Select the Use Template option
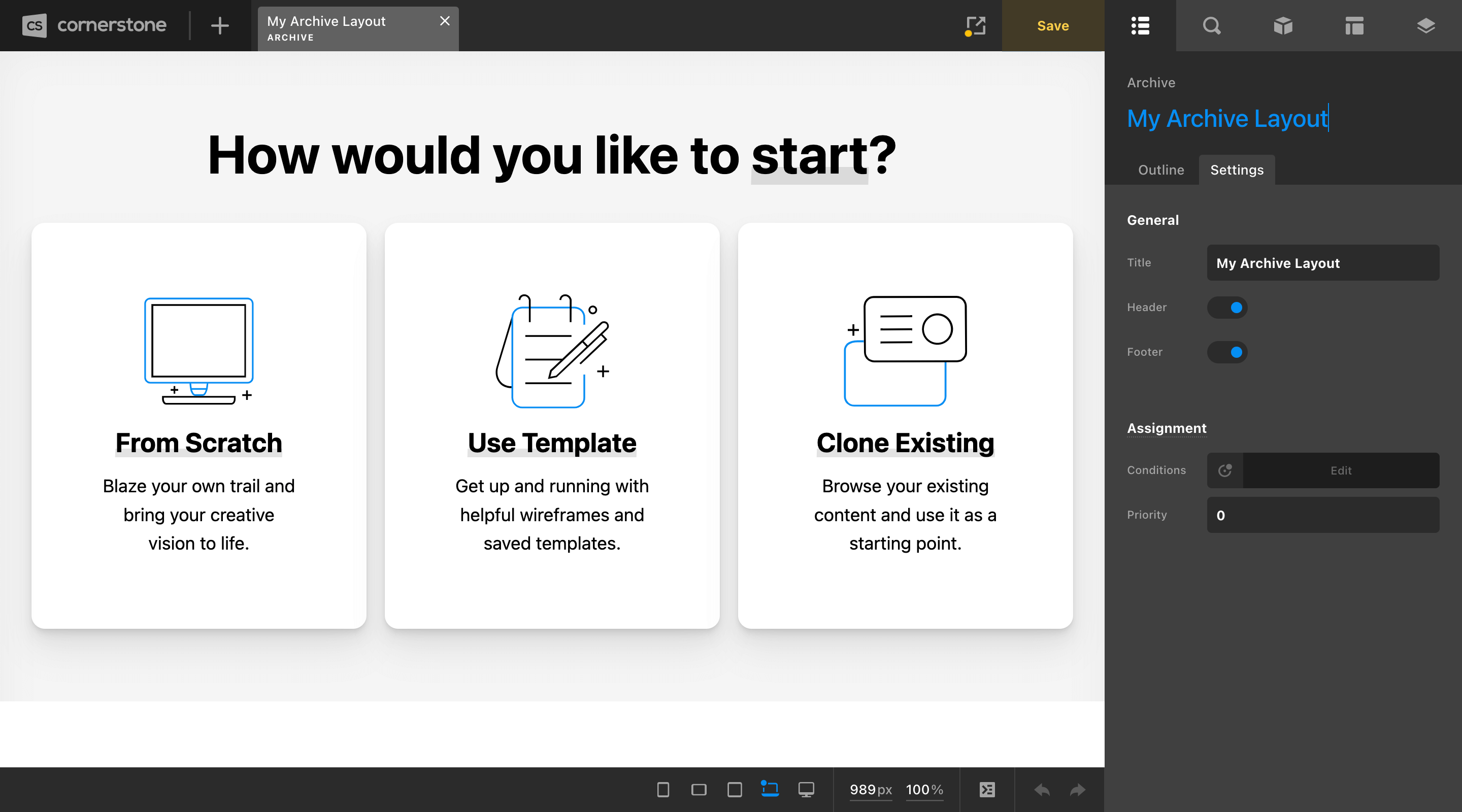This screenshot has height=812, width=1462. (x=551, y=425)
